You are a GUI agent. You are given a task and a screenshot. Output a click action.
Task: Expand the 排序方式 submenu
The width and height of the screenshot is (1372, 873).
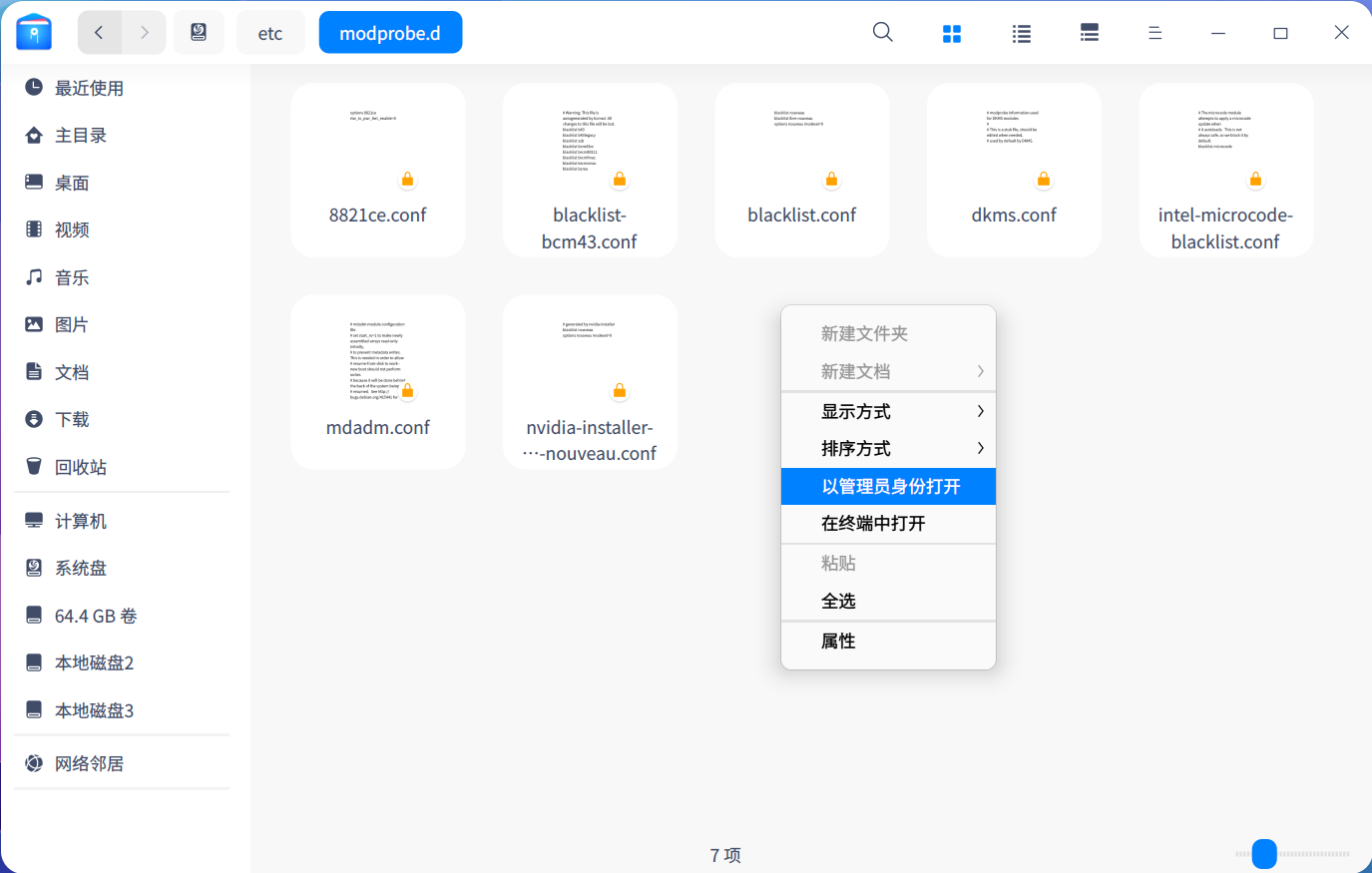click(x=888, y=448)
